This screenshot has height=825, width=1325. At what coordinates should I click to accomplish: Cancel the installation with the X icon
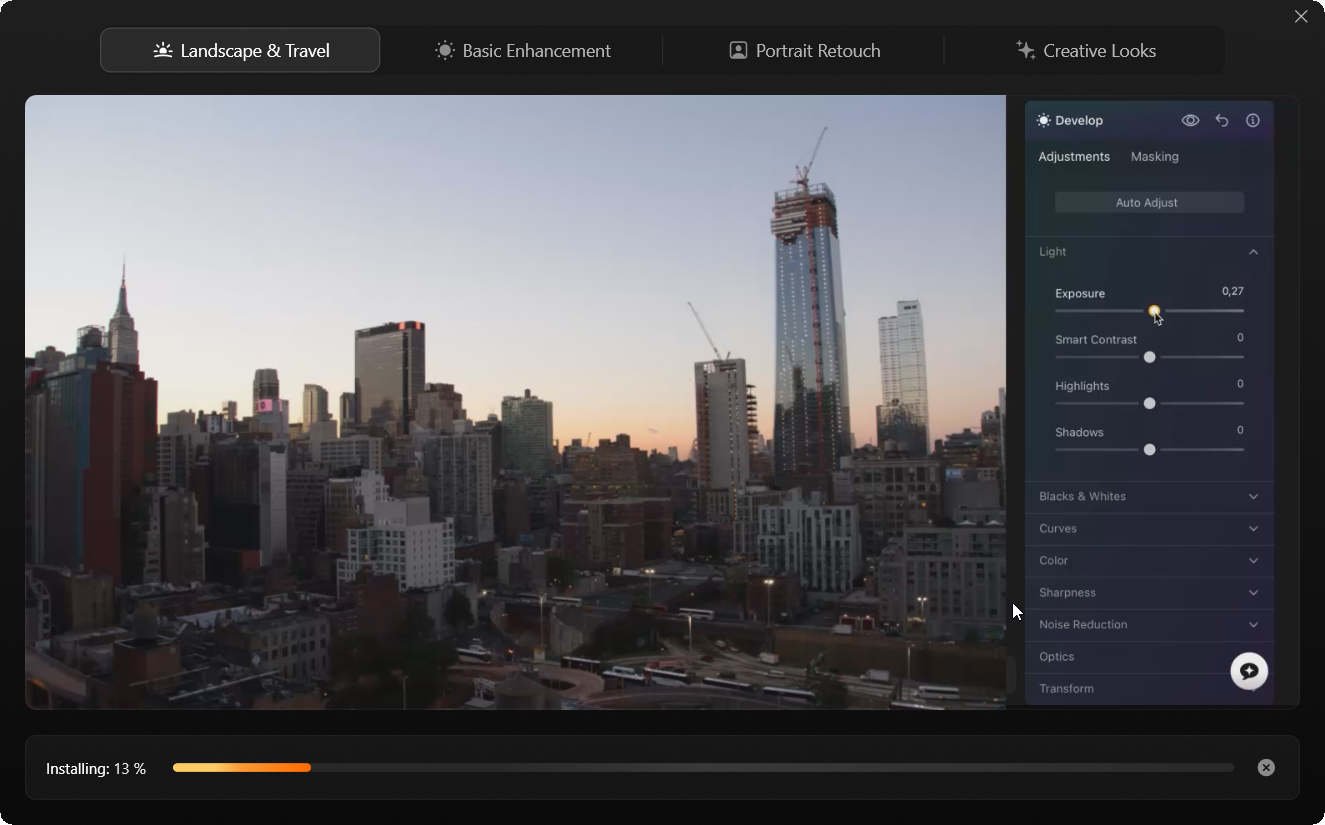click(x=1266, y=768)
